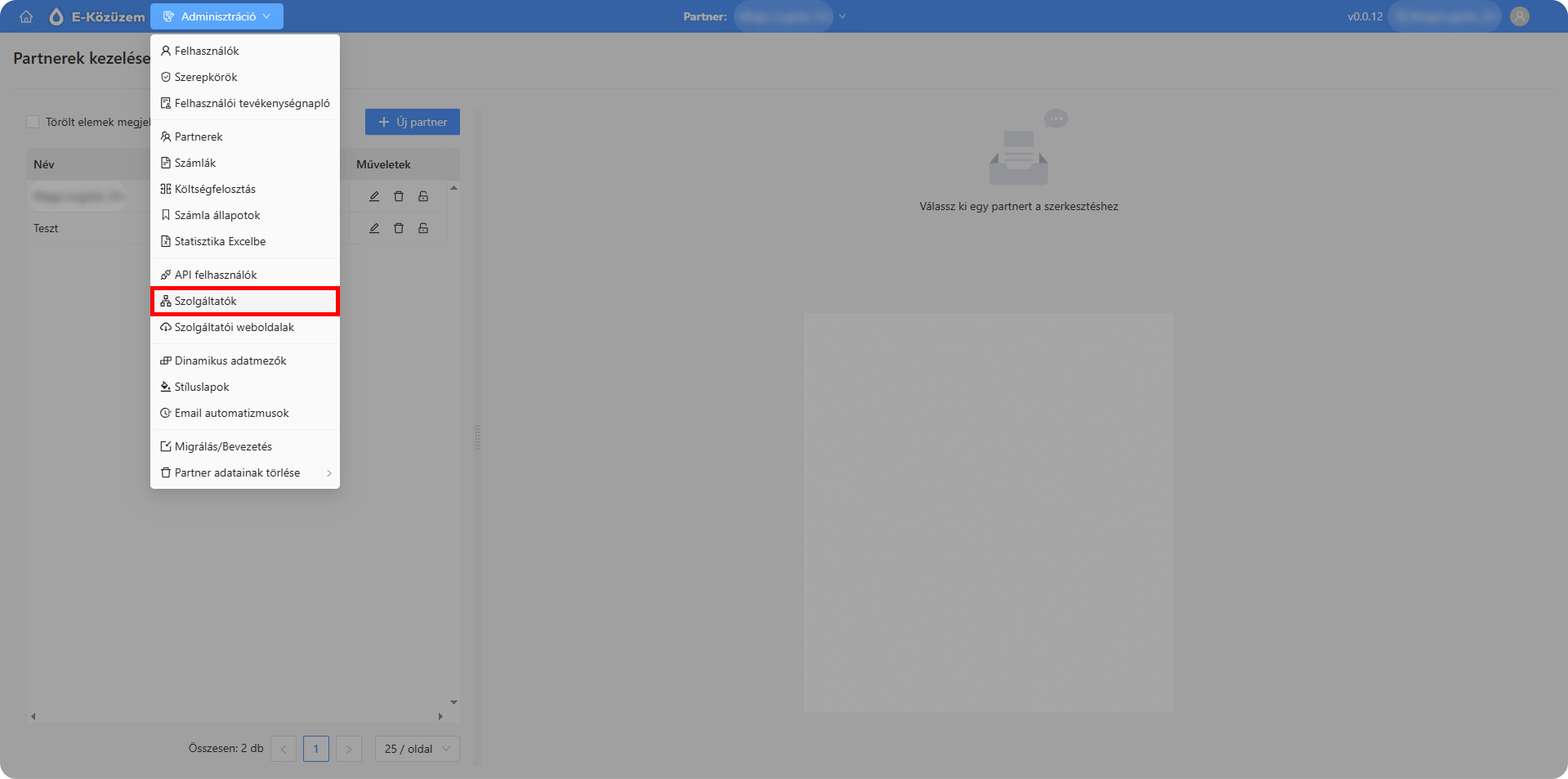
Task: Click the user avatar icon
Action: coord(1520,16)
